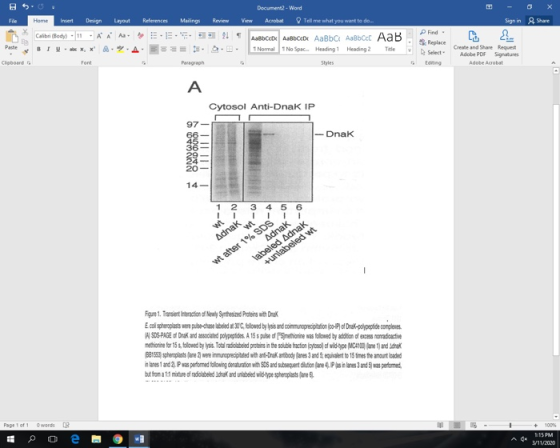Open the proofing status icon in status bar
This screenshot has width=560, height=448.
[66, 425]
